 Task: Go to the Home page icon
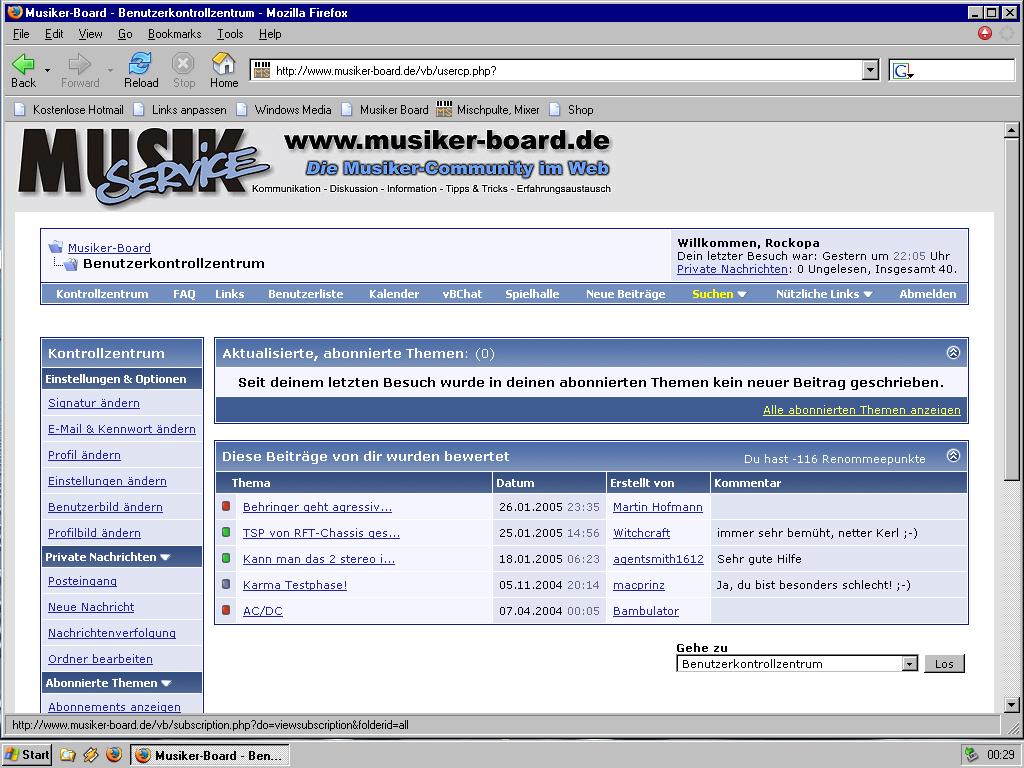point(224,71)
